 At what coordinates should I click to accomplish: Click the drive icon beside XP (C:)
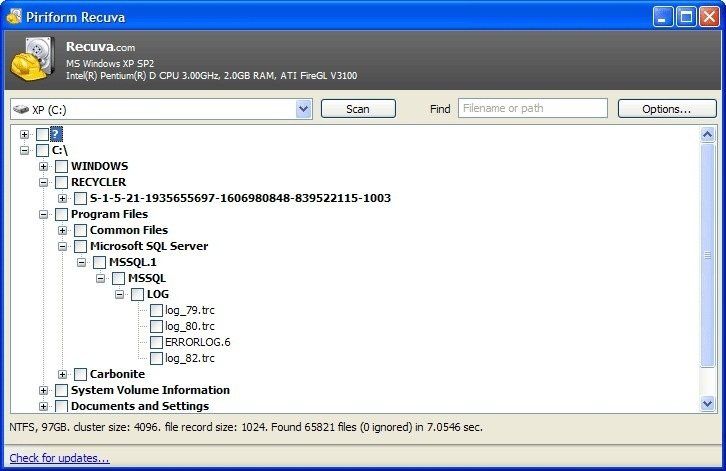(21, 109)
